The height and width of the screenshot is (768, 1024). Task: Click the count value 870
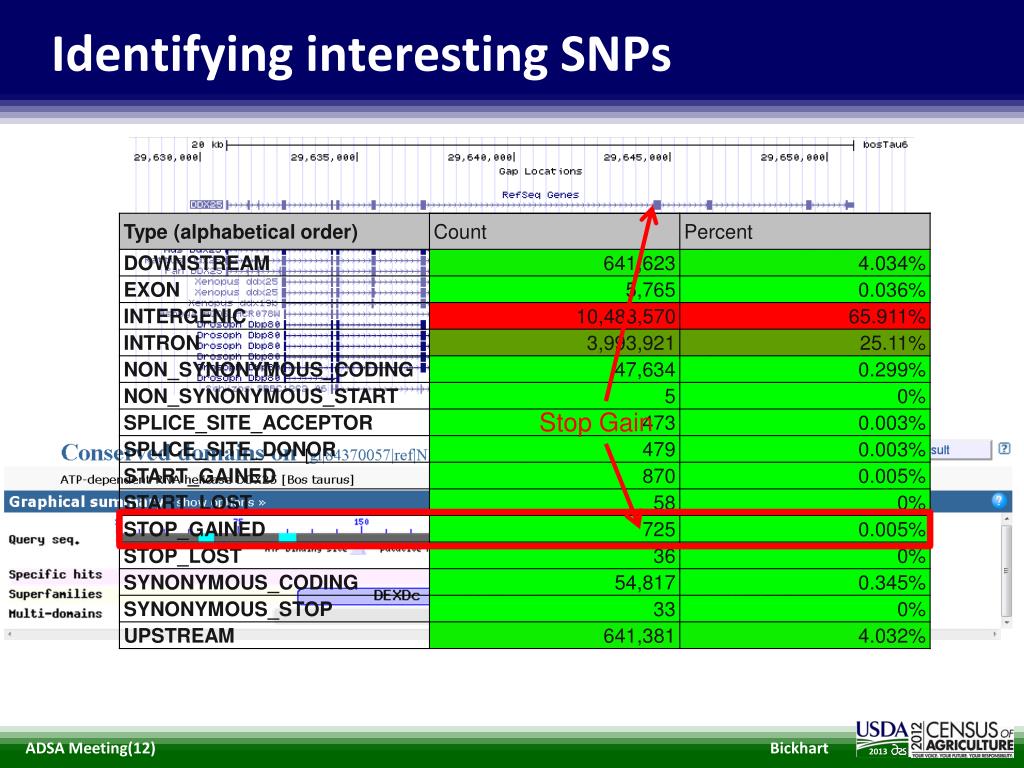[658, 476]
